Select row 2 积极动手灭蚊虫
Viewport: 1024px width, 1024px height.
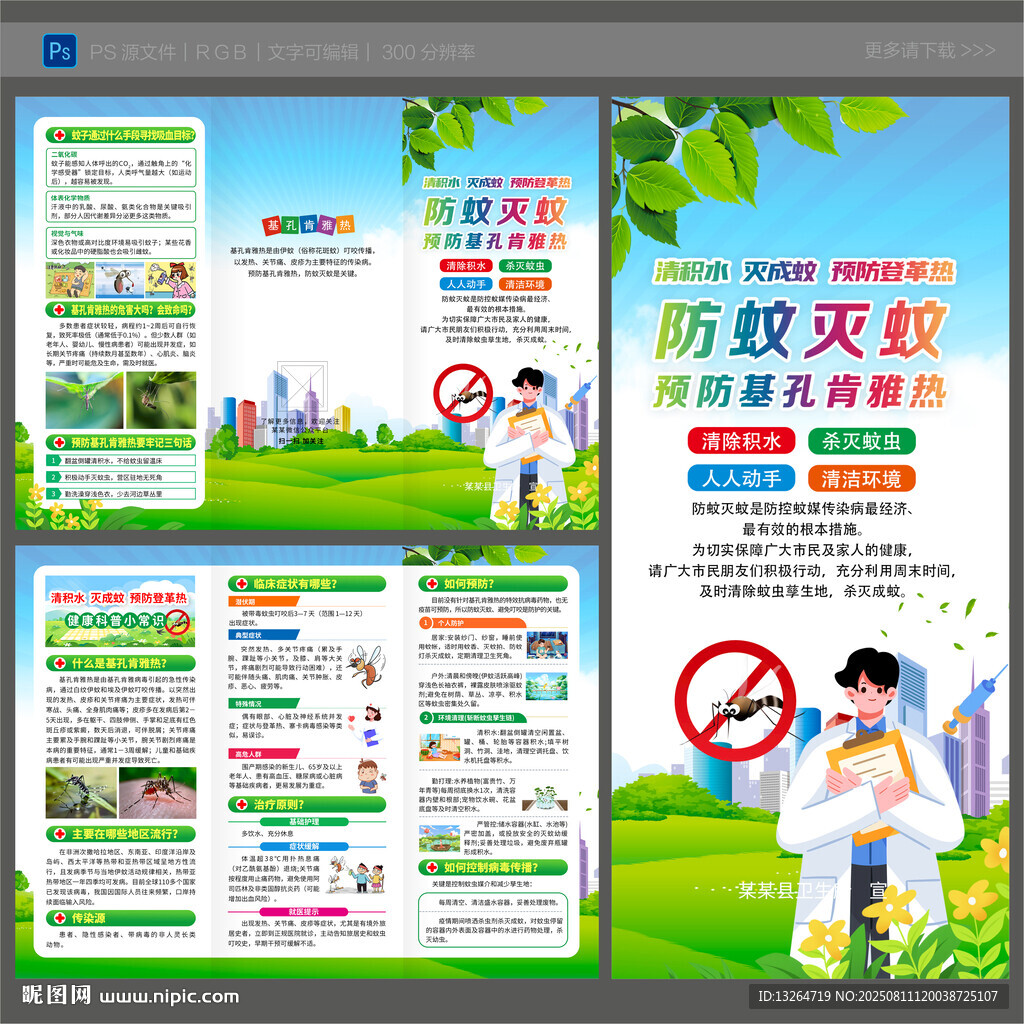click(121, 477)
